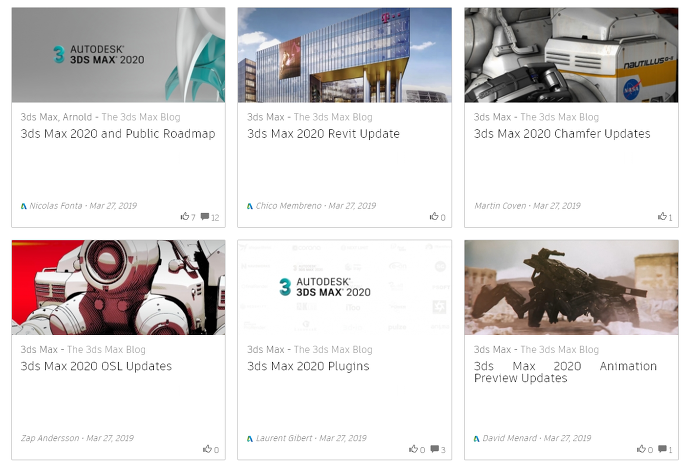683x465 pixels.
Task: View author Nicolas Fonta's profile
Action: click(x=56, y=206)
